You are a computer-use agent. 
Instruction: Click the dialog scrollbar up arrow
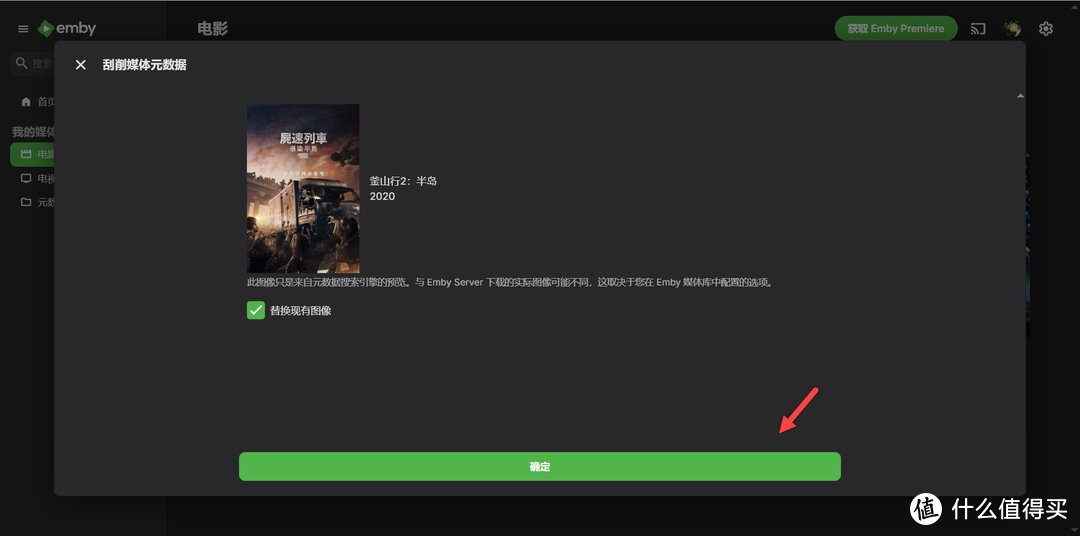click(1020, 96)
